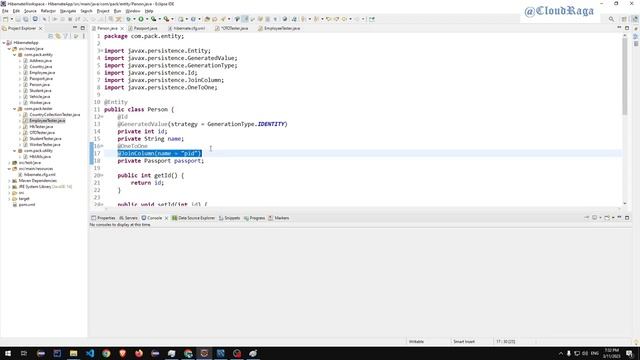640x360 pixels.
Task: Minimize the Project Explorer panel
Action: click(75, 28)
